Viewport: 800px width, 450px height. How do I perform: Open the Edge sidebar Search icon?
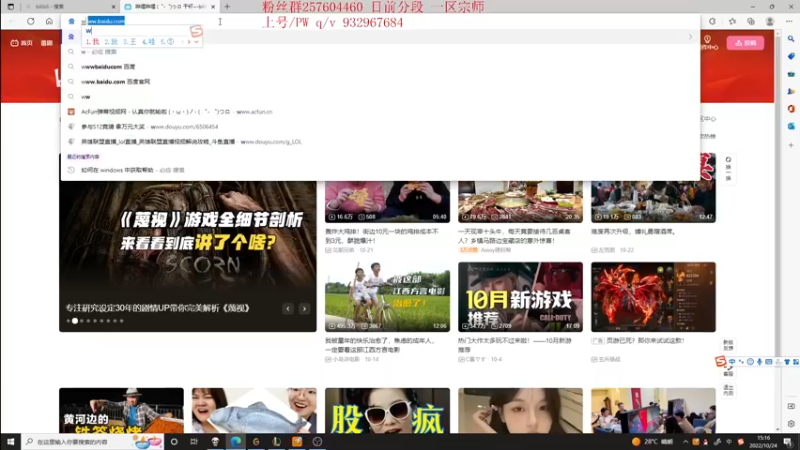click(x=791, y=39)
